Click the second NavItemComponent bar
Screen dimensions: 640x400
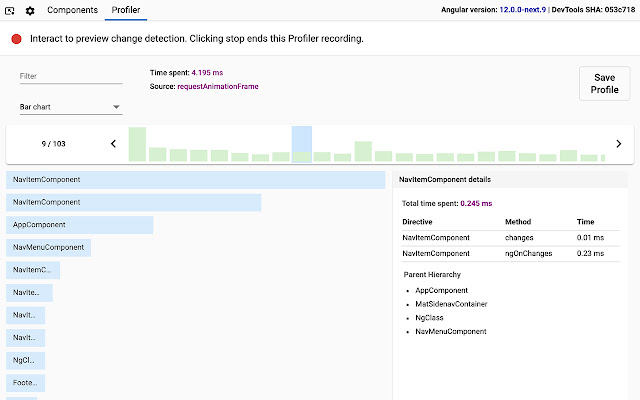133,202
